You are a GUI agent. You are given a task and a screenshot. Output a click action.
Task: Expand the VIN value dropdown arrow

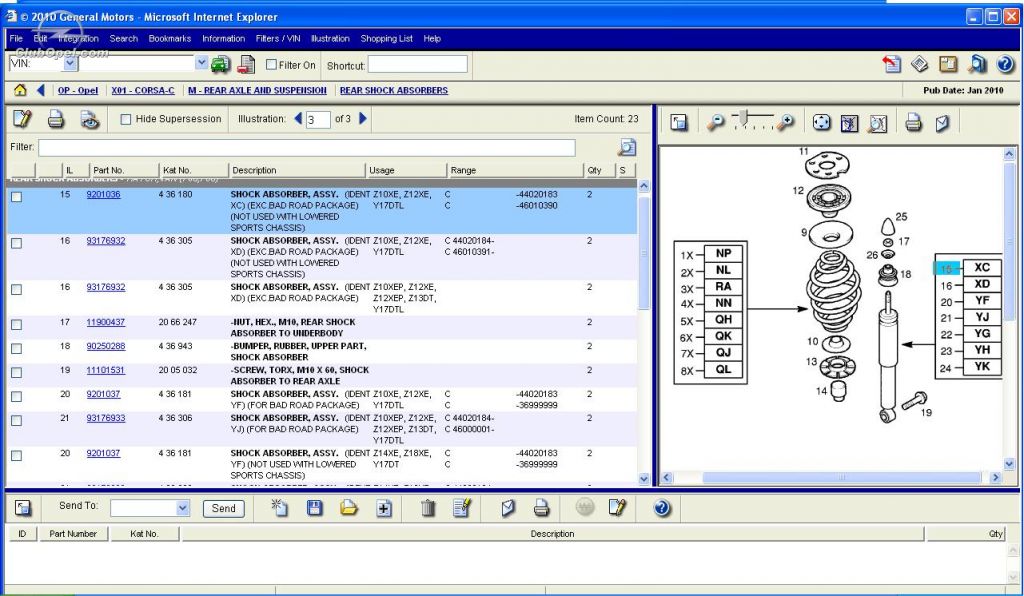point(202,63)
